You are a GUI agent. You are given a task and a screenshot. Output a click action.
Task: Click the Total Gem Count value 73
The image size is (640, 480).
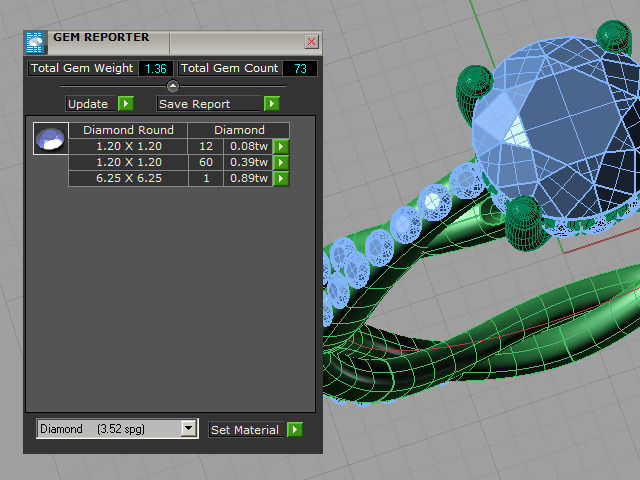coord(300,69)
